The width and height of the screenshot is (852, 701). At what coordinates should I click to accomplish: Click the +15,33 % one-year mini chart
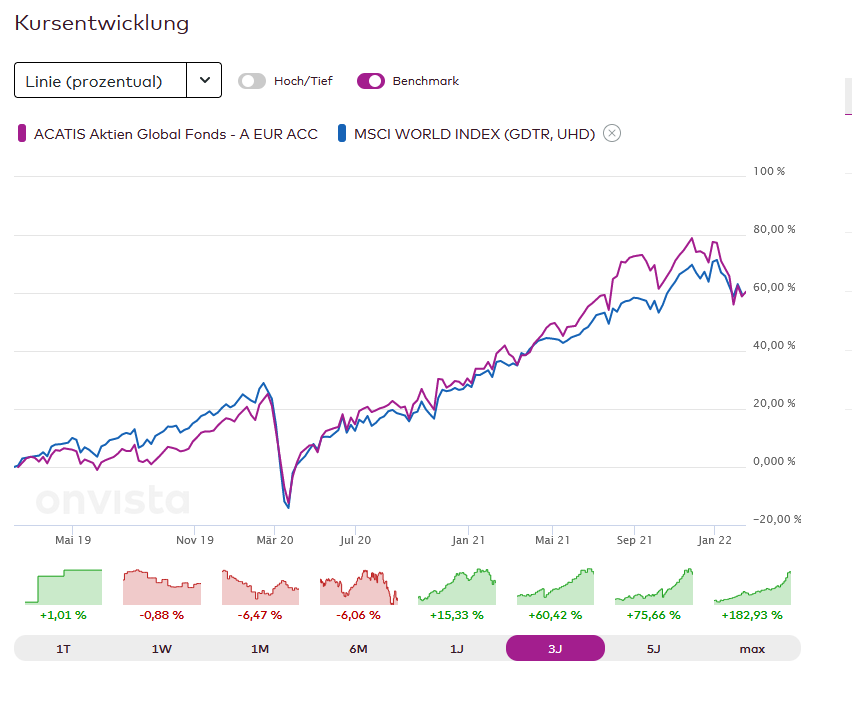(456, 587)
